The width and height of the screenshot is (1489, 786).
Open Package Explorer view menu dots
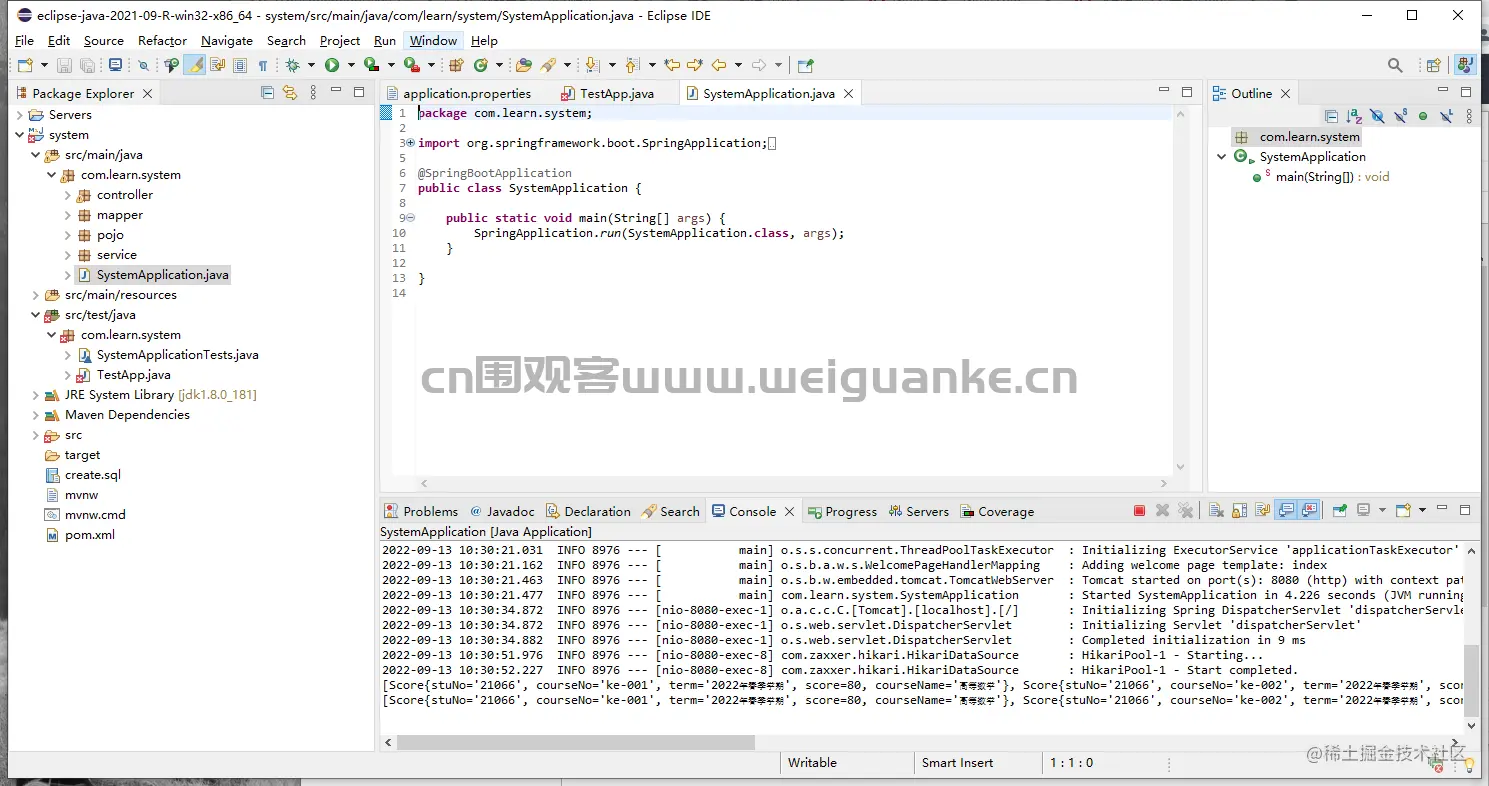point(313,92)
